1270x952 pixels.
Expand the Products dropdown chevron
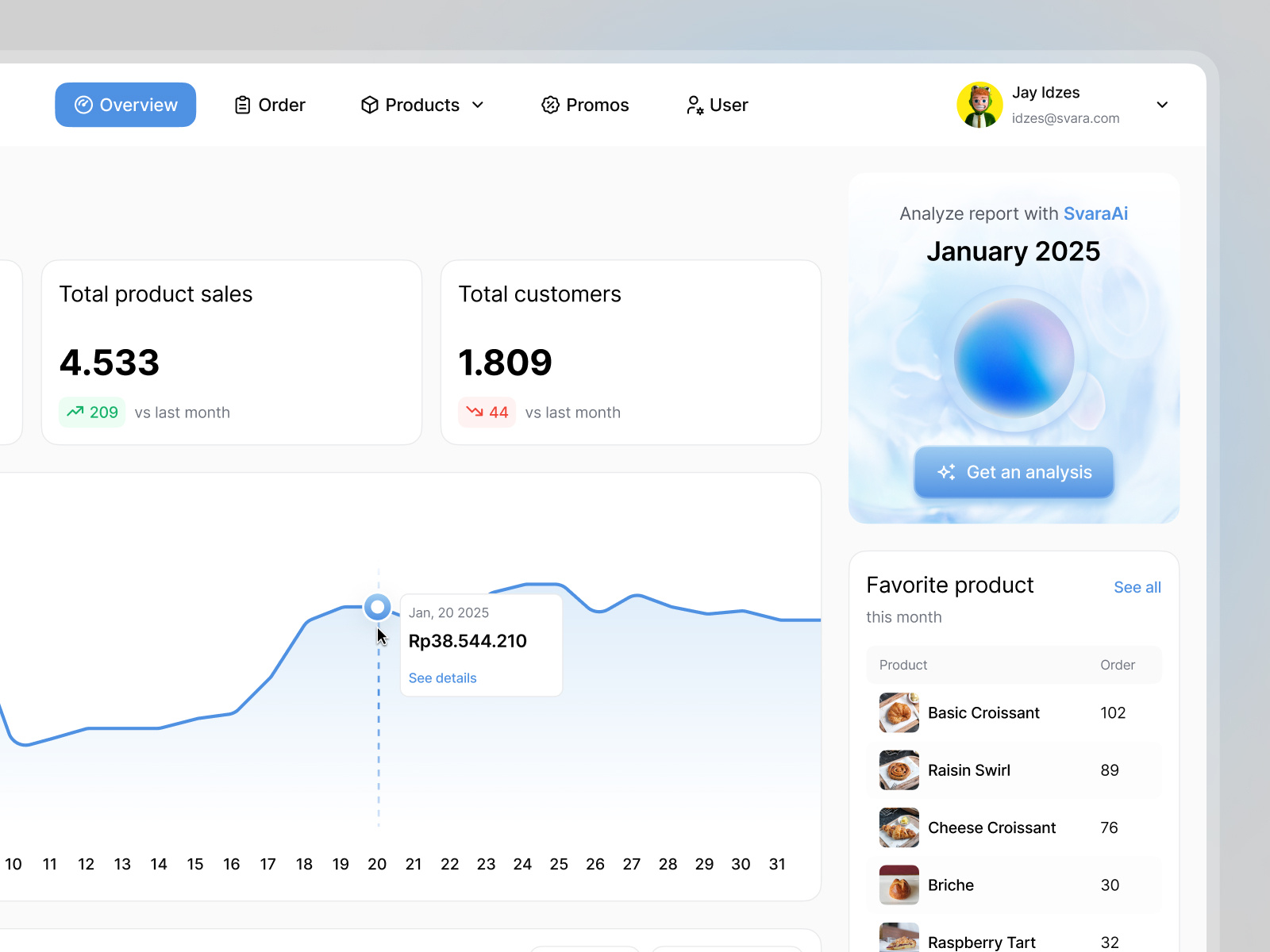pos(478,105)
